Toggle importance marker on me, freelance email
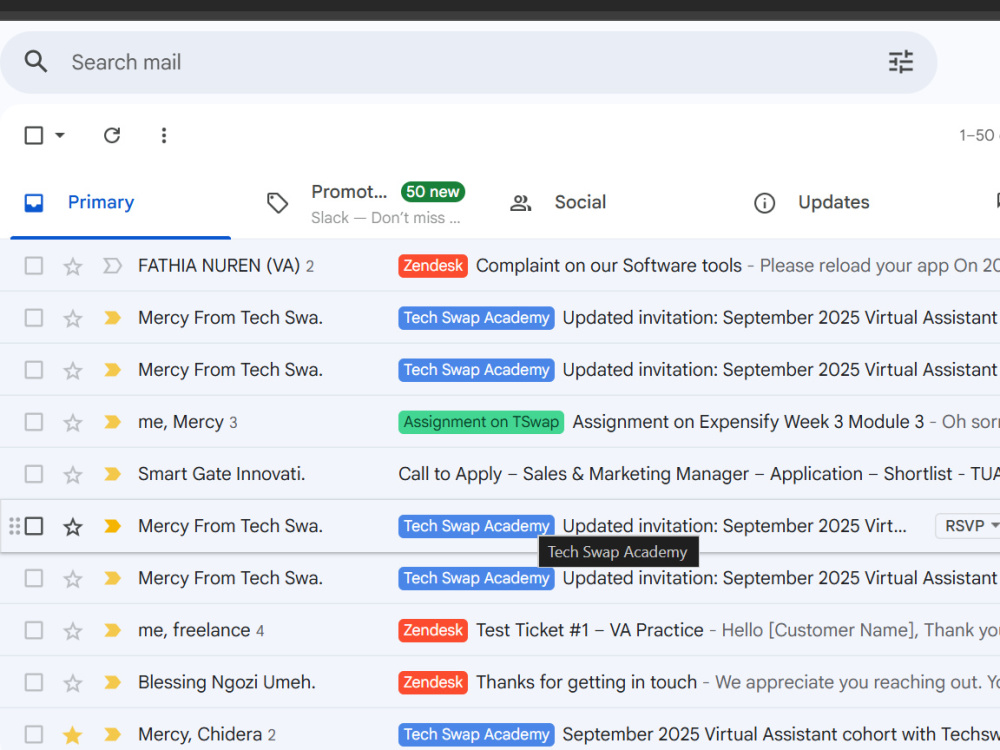1000x750 pixels. click(x=112, y=630)
